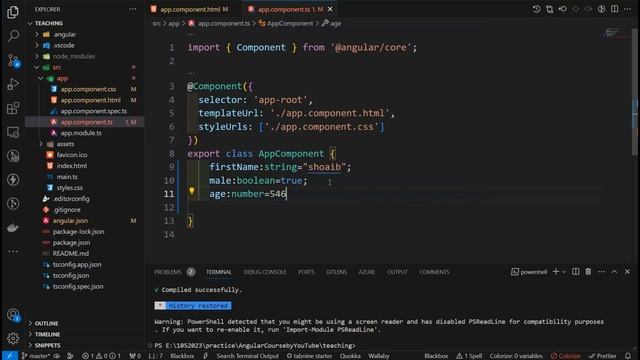
Task: Open the remote window indicator
Action: 9,356
